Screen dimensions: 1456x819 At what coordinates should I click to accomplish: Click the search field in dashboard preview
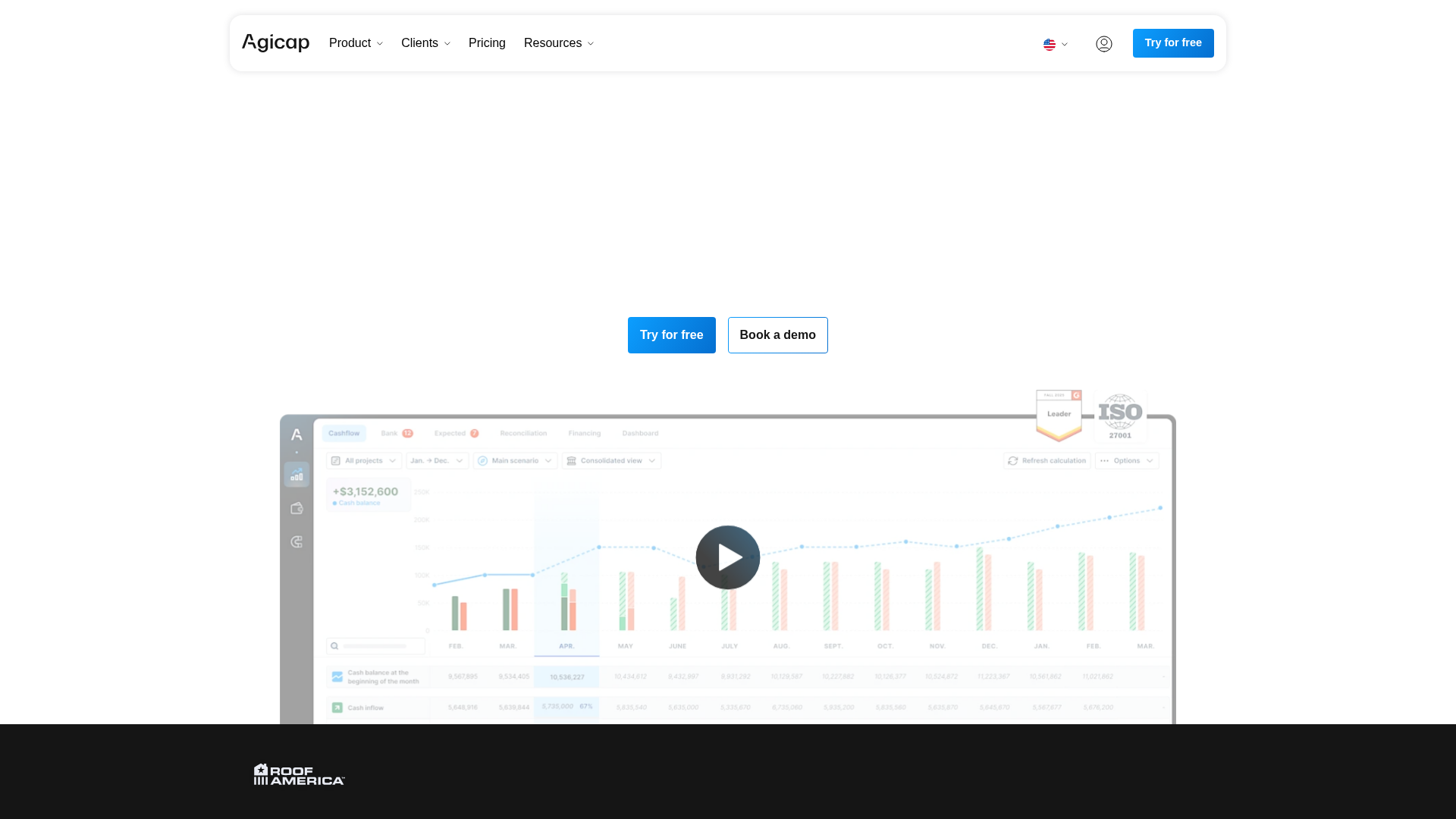tap(376, 646)
